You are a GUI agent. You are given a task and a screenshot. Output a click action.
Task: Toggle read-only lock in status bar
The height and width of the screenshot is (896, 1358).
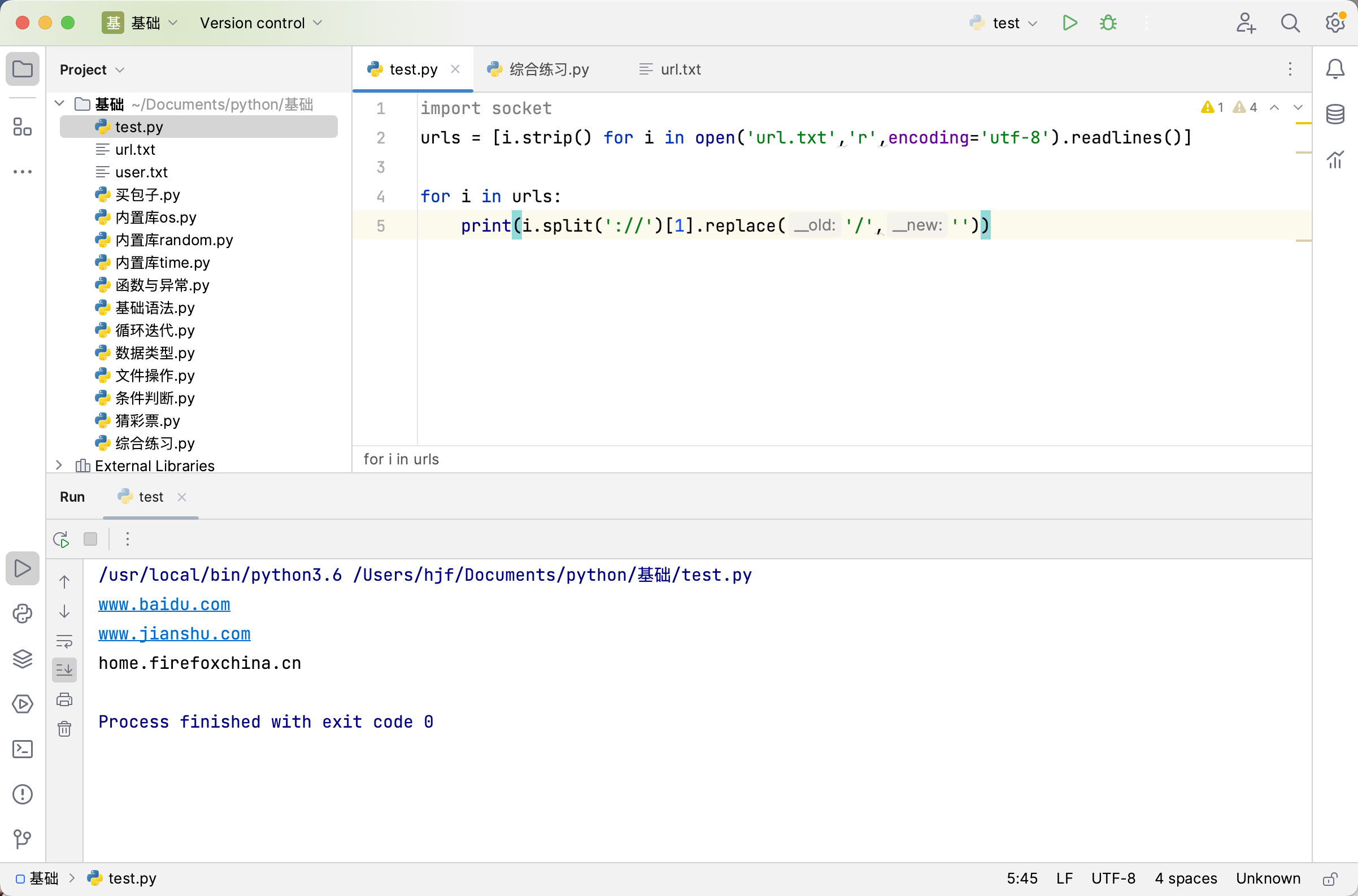click(x=1330, y=878)
